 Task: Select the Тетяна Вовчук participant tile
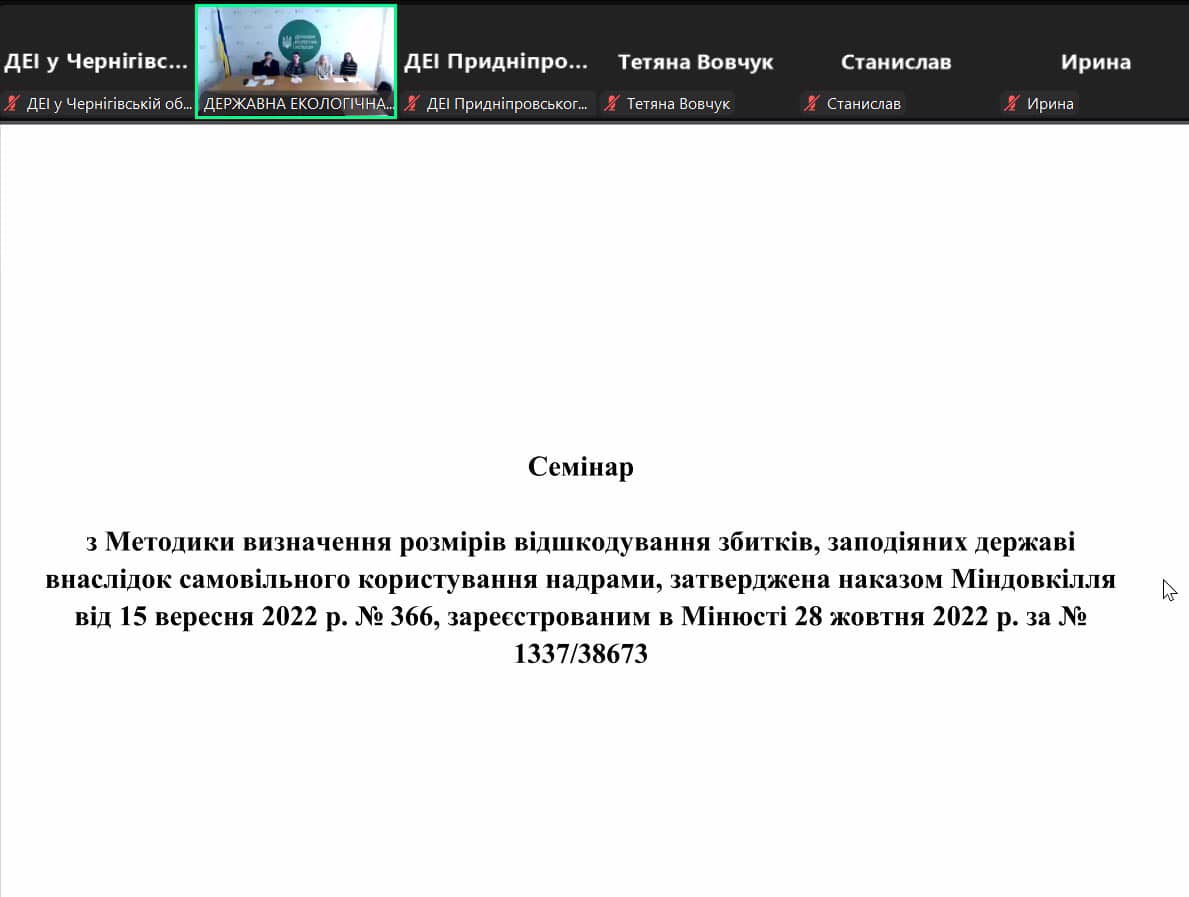[696, 61]
